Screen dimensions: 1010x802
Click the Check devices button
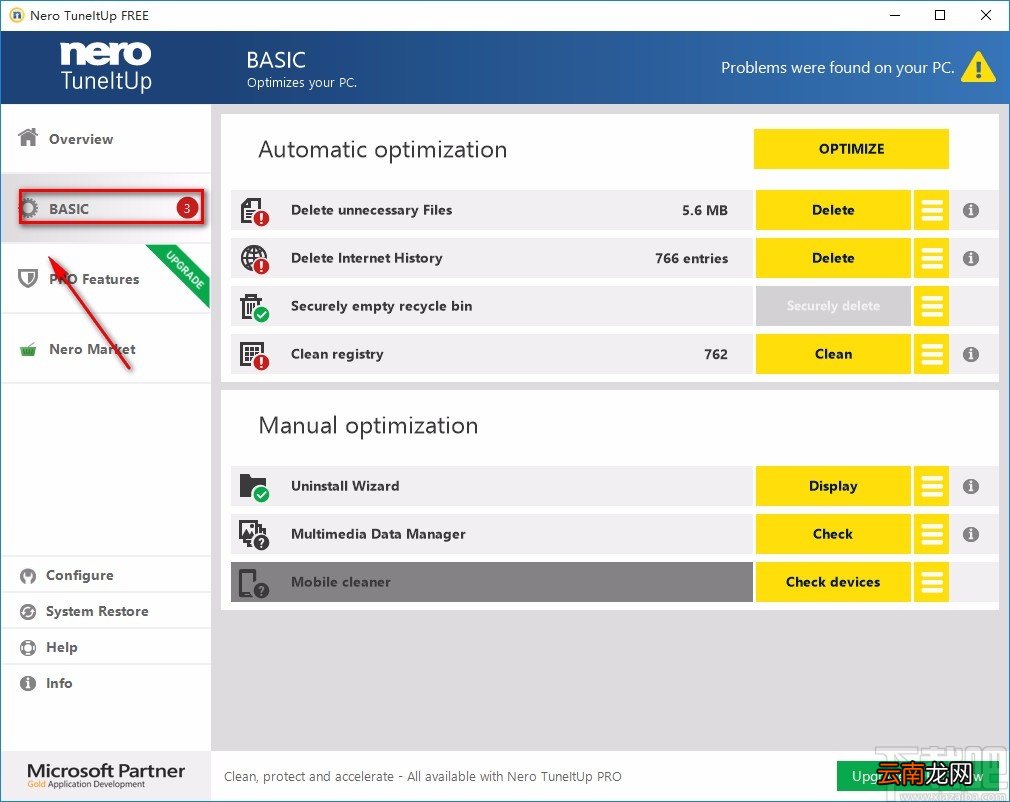tap(833, 582)
